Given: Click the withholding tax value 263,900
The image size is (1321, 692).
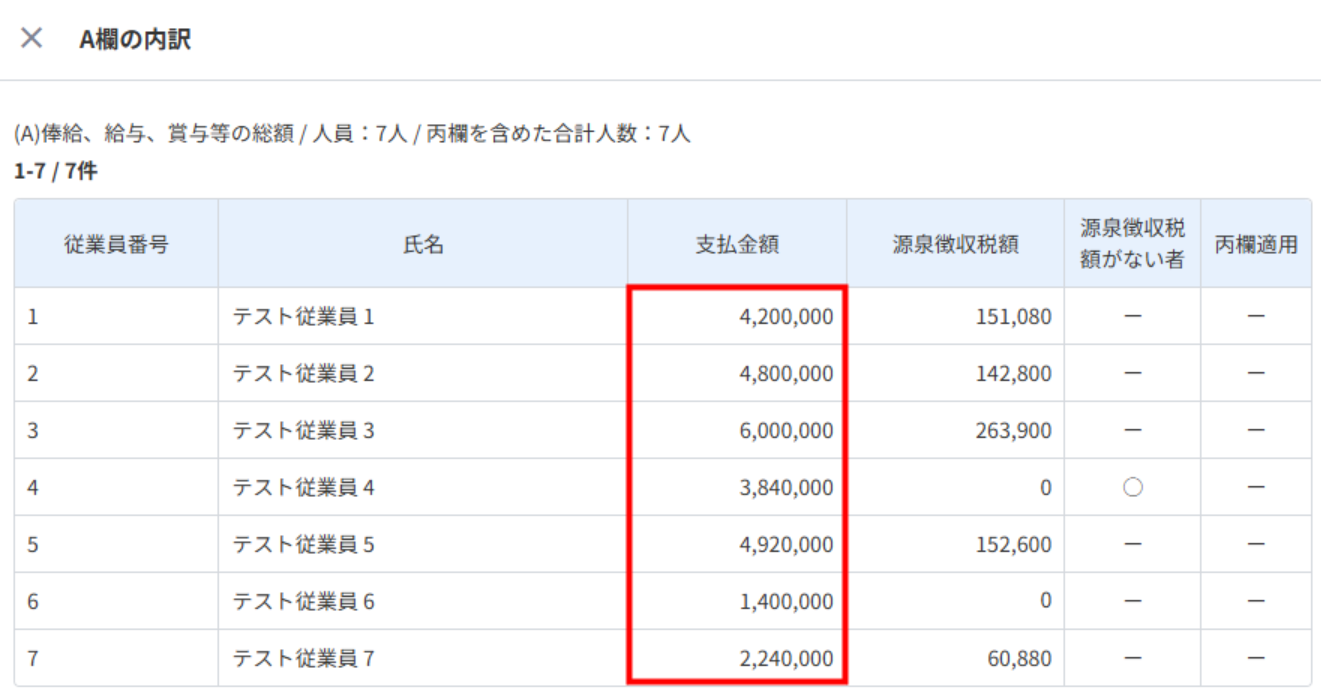Looking at the screenshot, I should pyautogui.click(x=1012, y=431).
